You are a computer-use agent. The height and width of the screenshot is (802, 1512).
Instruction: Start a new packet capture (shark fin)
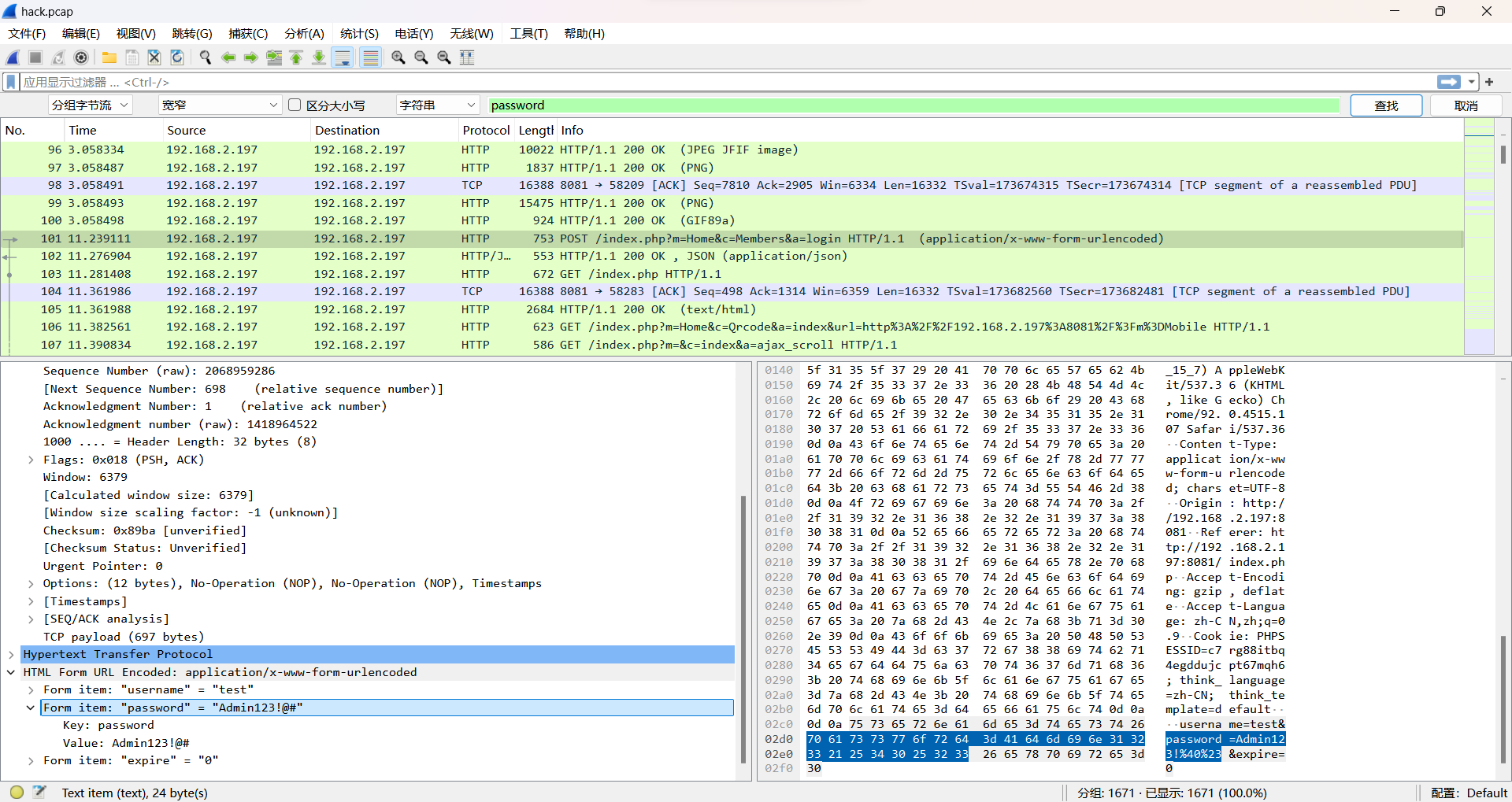(13, 57)
